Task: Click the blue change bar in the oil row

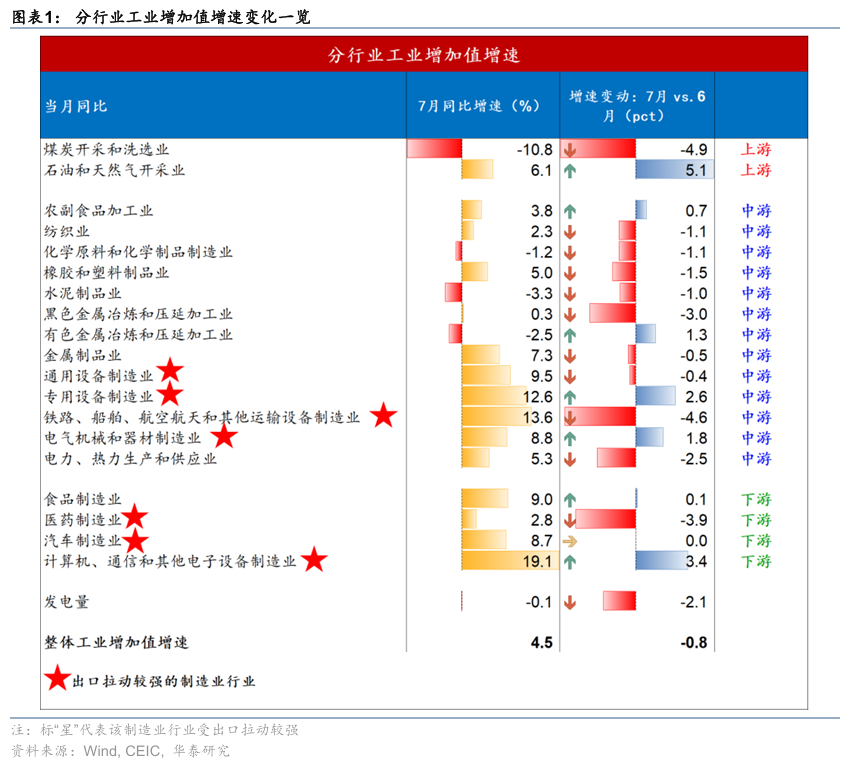Action: (674, 170)
